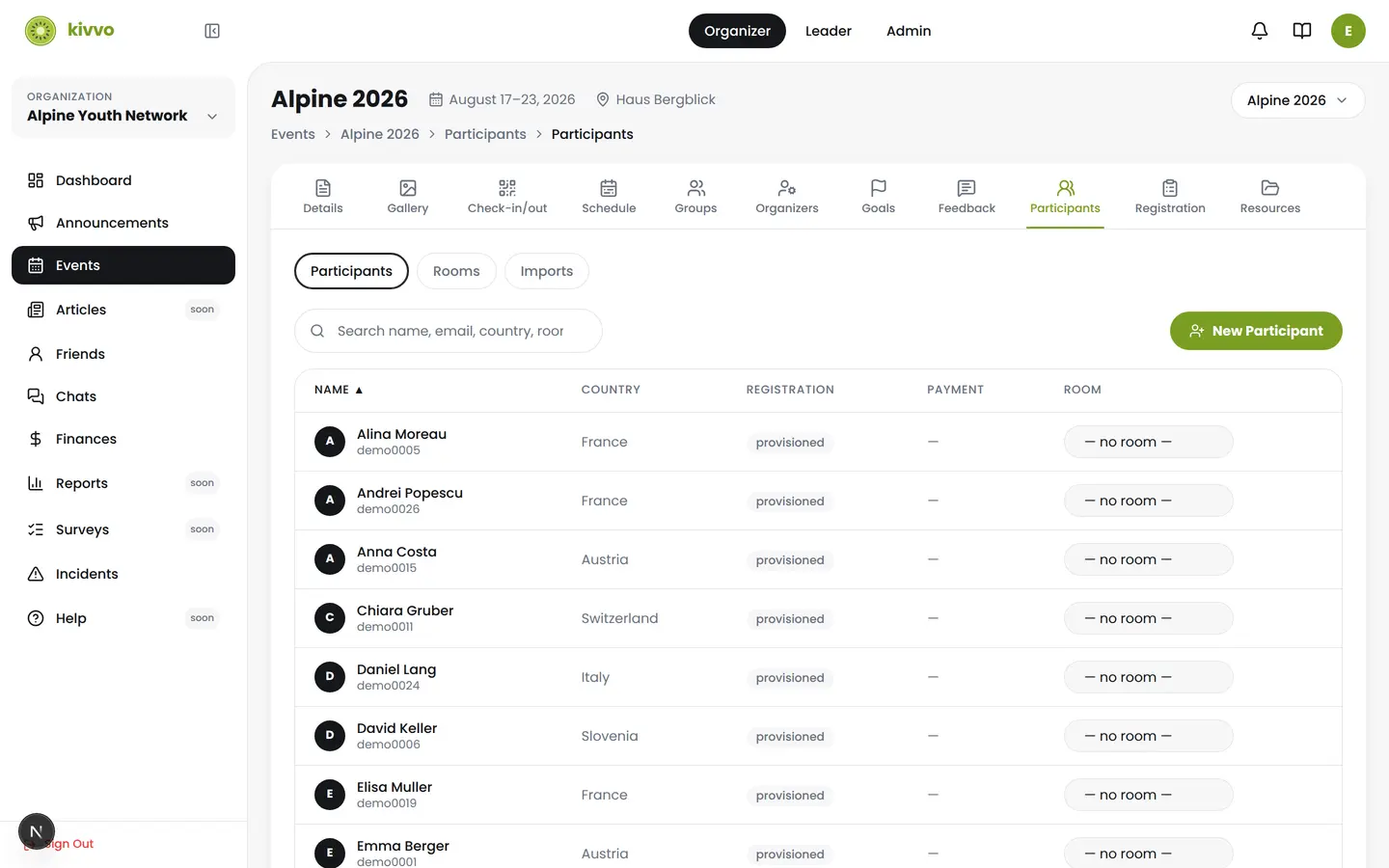
Task: Open the Alpine 2026 event selector dropdown
Action: (1297, 100)
